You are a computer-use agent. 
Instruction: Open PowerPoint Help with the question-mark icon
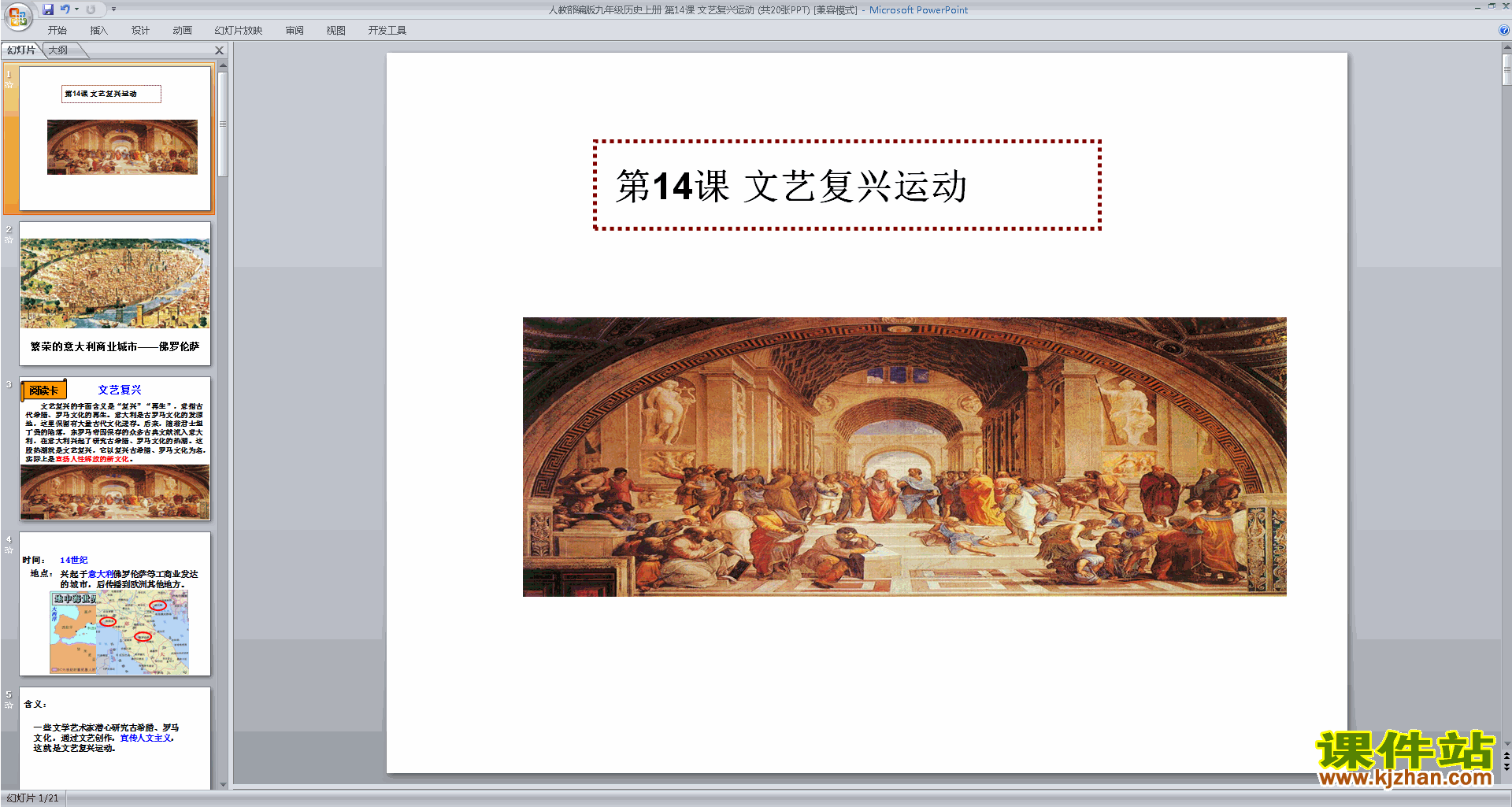click(1504, 31)
